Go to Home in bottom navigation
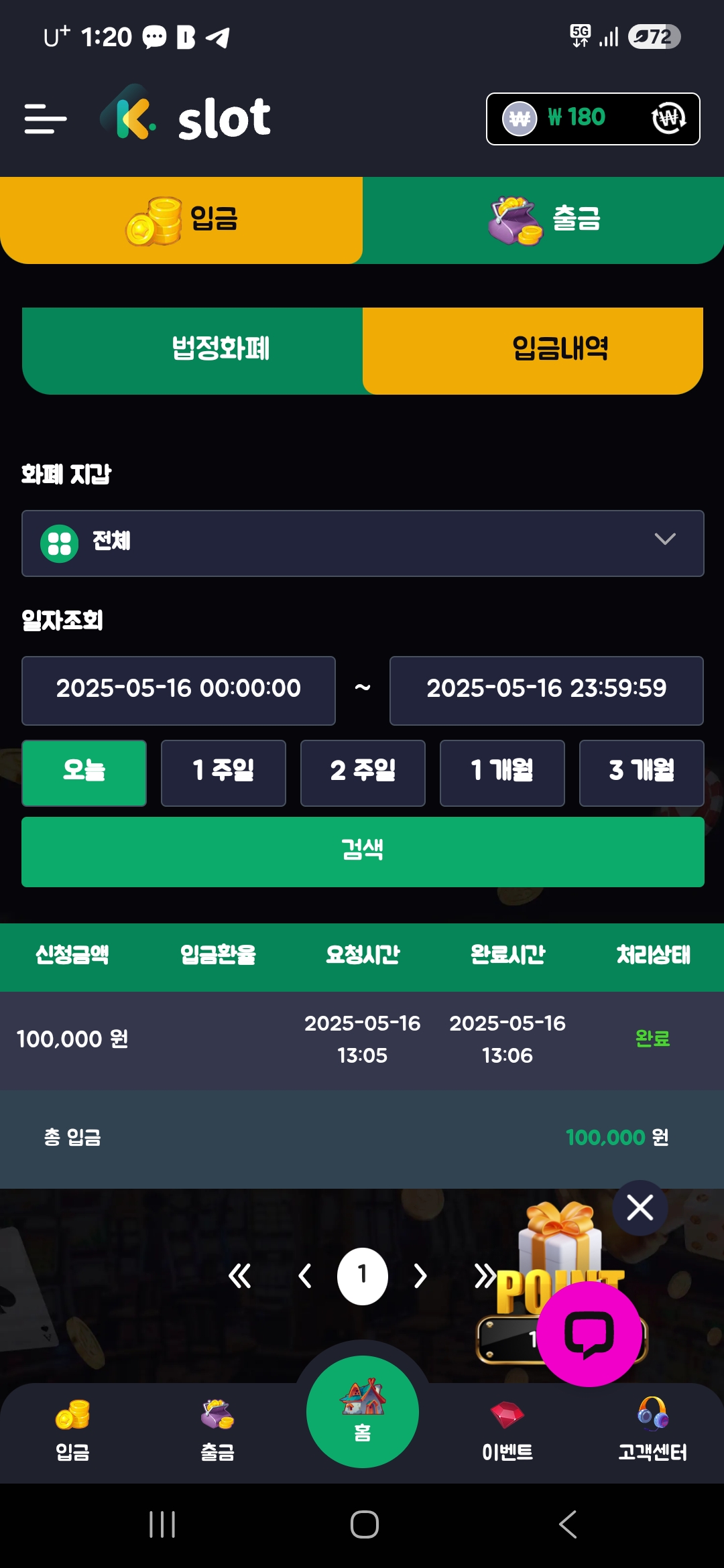 click(x=363, y=1411)
